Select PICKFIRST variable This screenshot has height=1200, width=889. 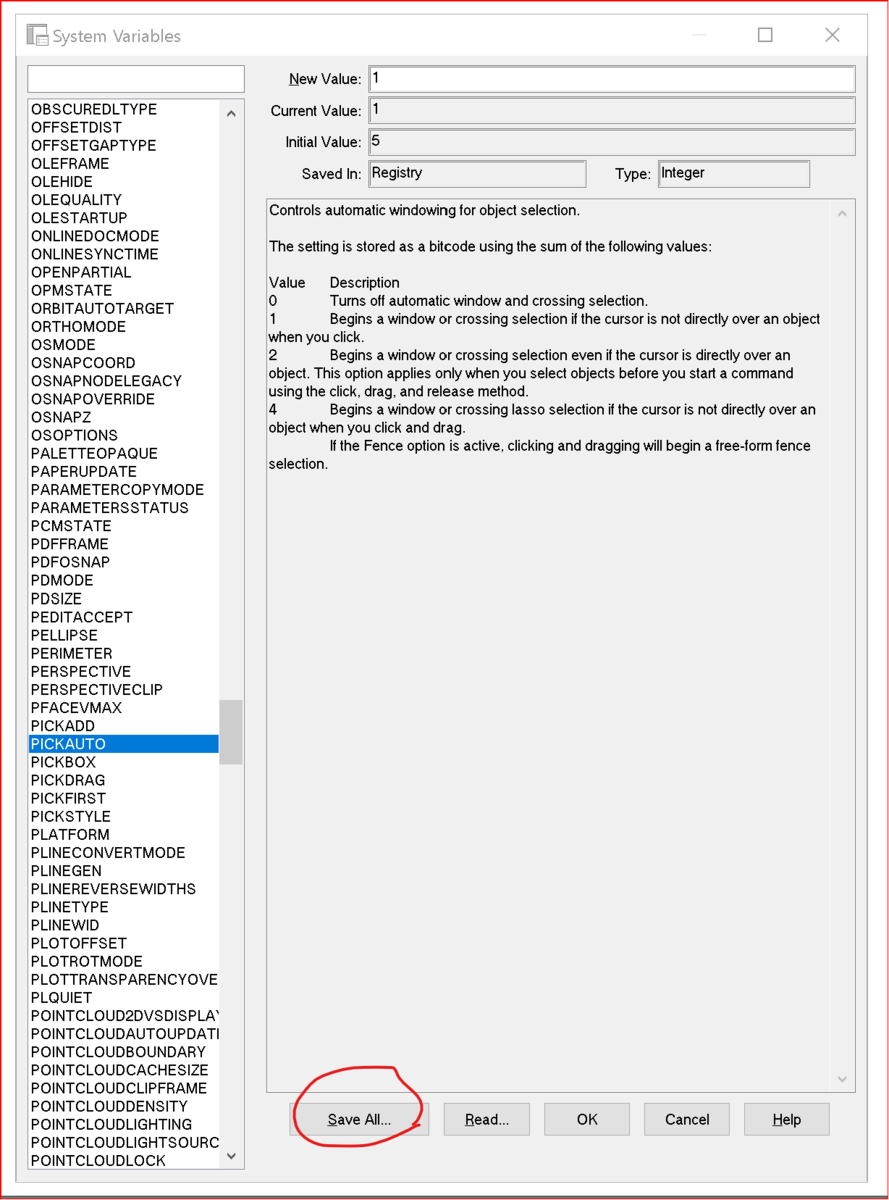(x=68, y=798)
